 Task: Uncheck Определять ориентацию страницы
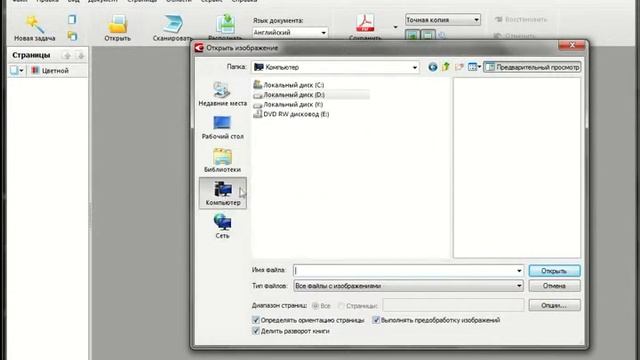pos(256,320)
